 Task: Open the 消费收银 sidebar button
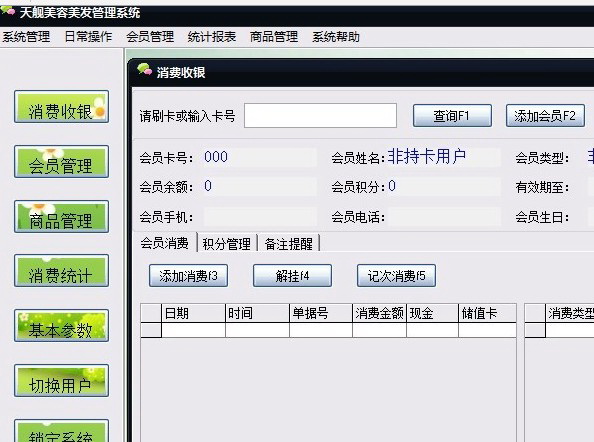(x=61, y=106)
